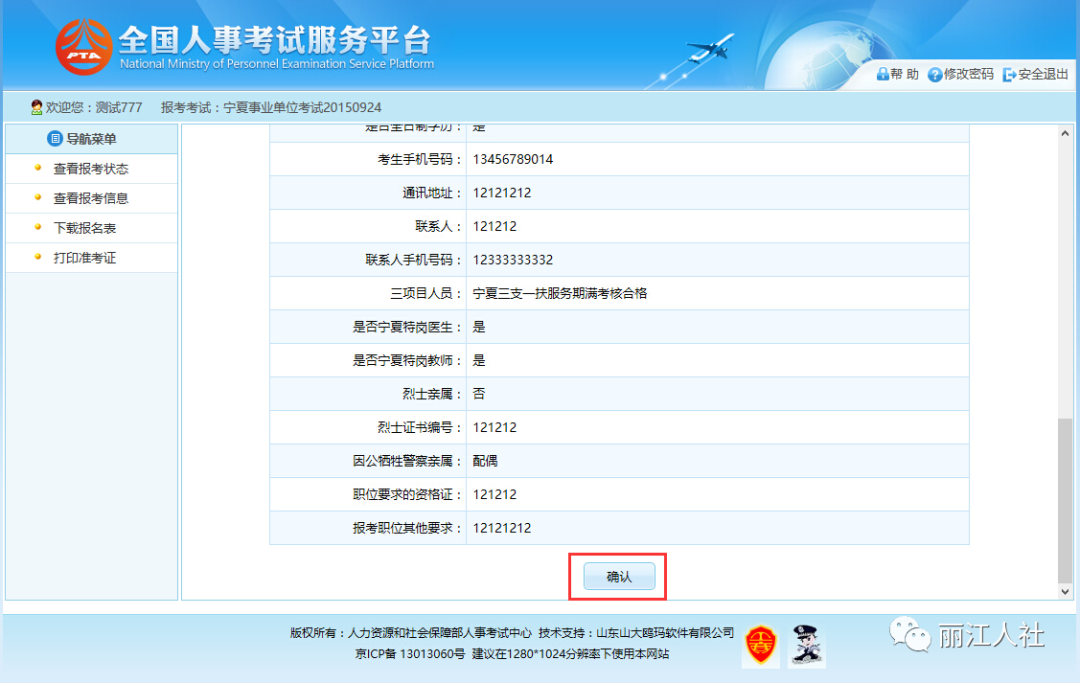The width and height of the screenshot is (1080, 683).
Task: Open 查看报考状态 menu item
Action: 92,169
